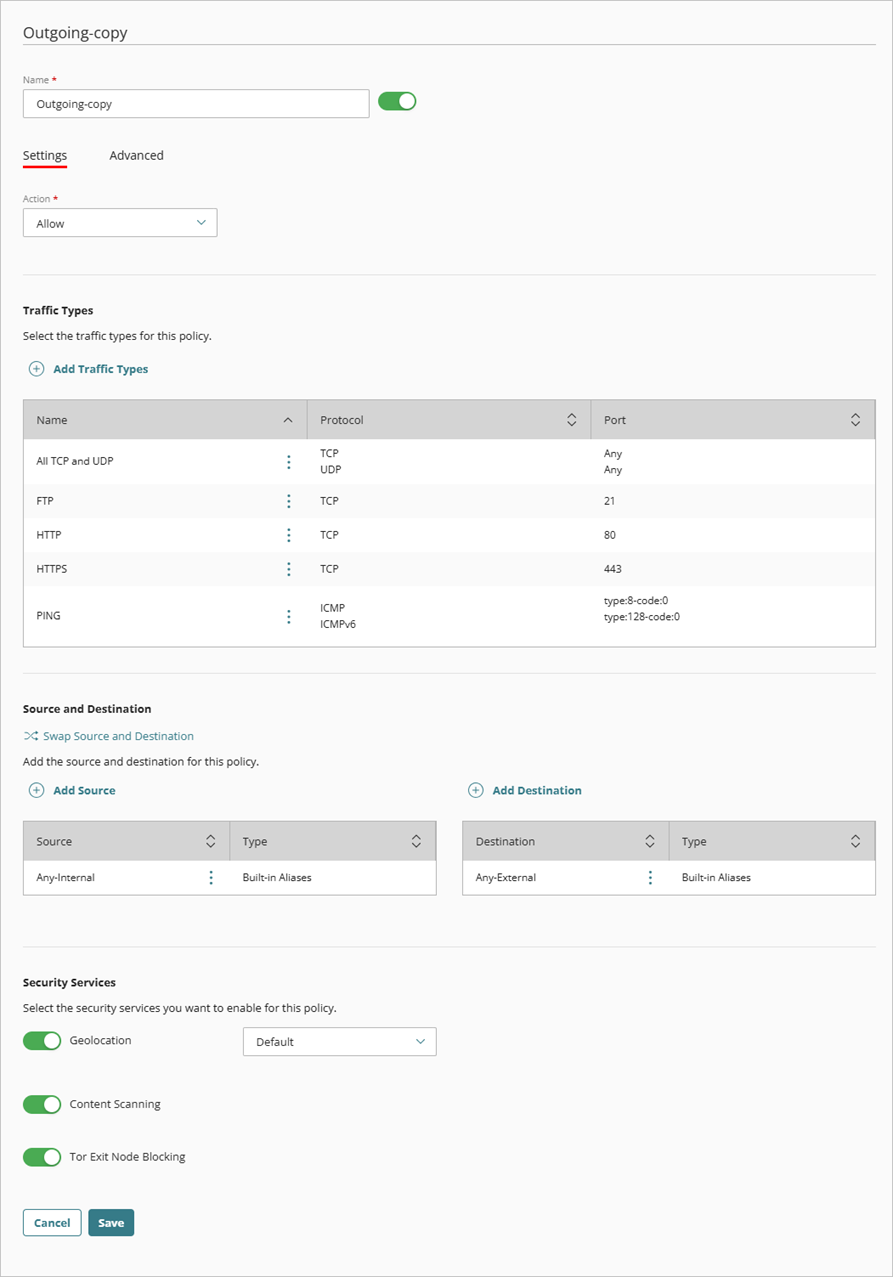Open the Geolocation Default dropdown
This screenshot has height=1277, width=893.
click(x=340, y=1041)
